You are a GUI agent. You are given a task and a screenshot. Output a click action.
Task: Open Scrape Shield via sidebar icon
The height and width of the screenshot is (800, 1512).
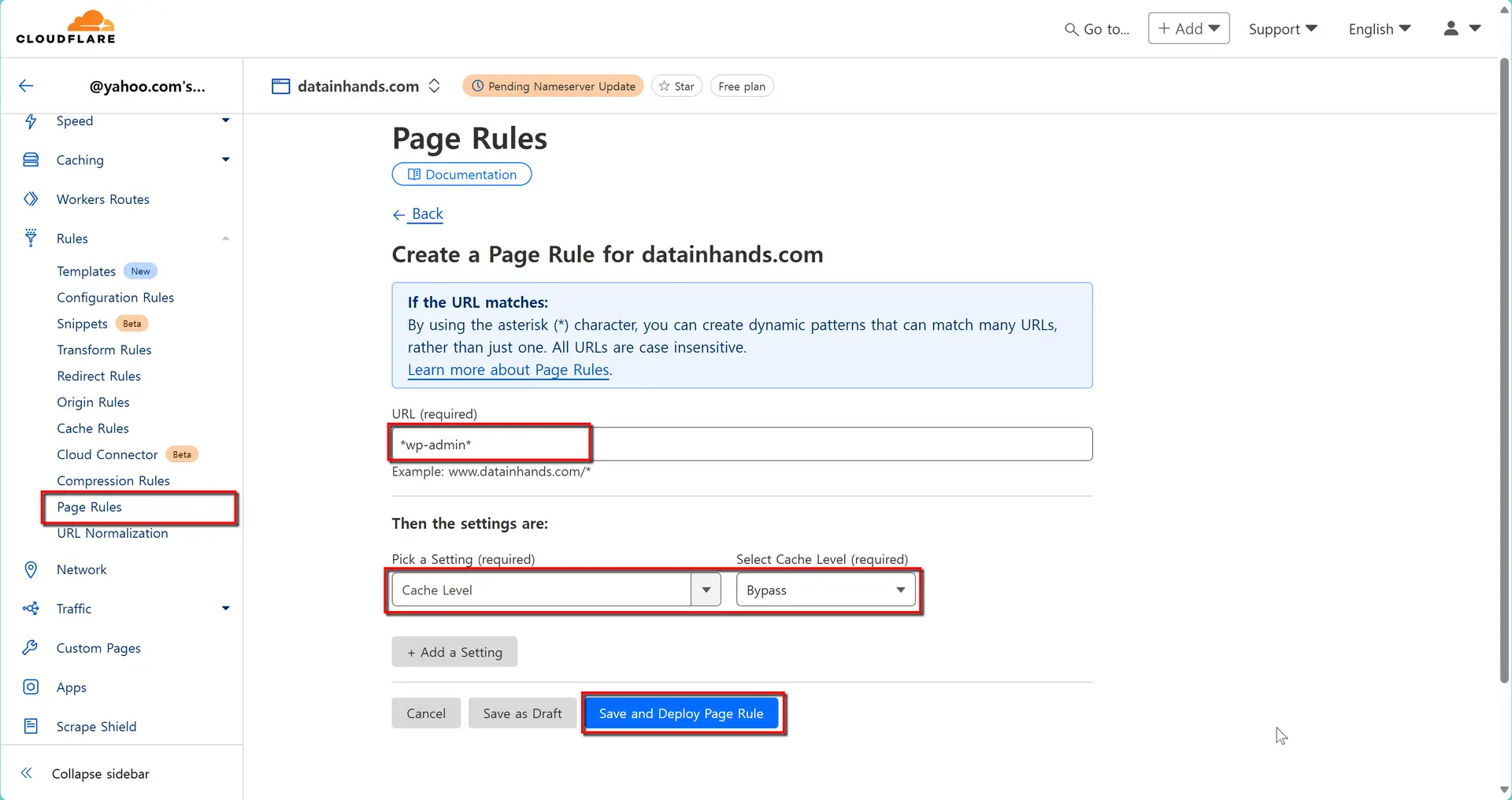(30, 726)
